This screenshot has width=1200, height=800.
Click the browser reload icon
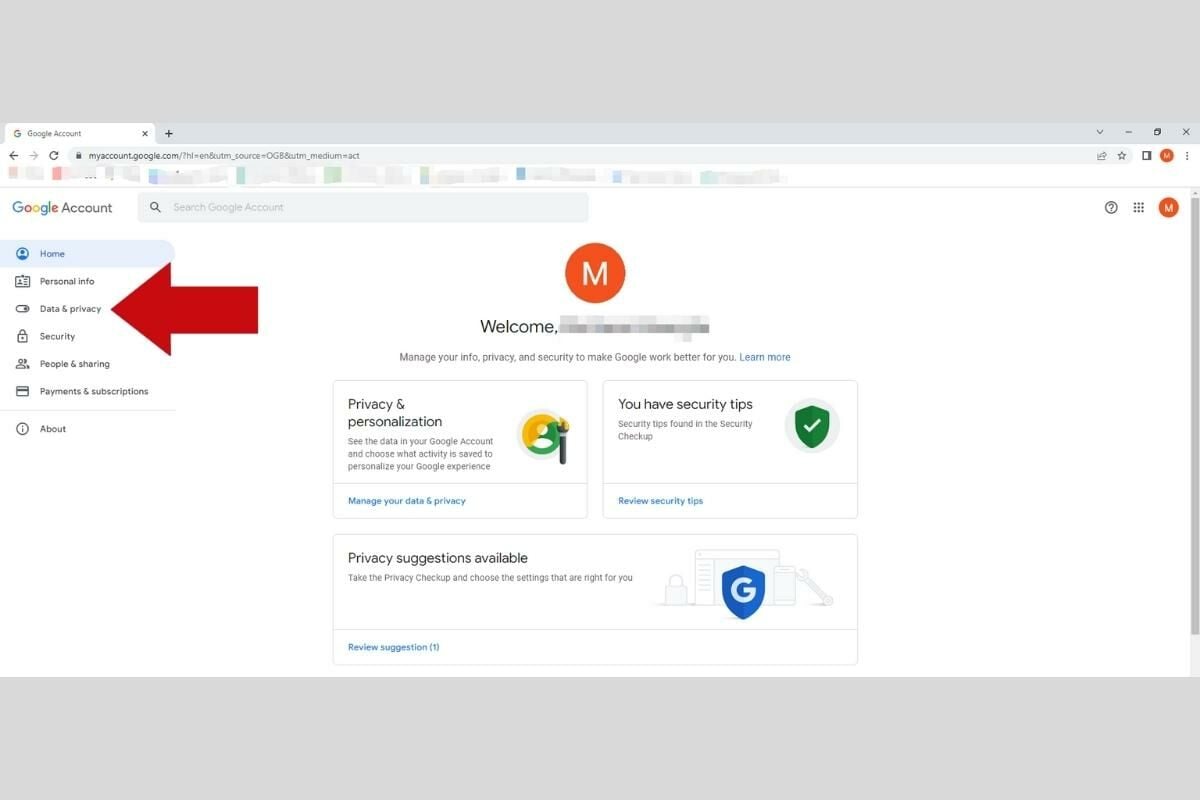click(54, 156)
